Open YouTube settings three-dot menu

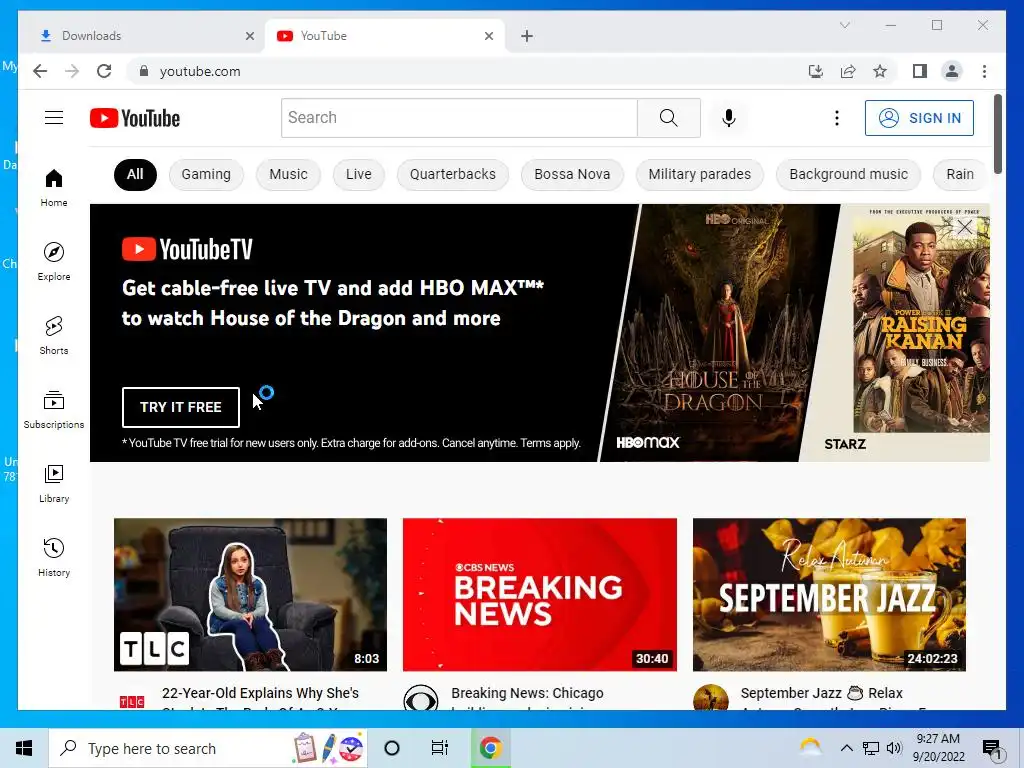tap(837, 118)
